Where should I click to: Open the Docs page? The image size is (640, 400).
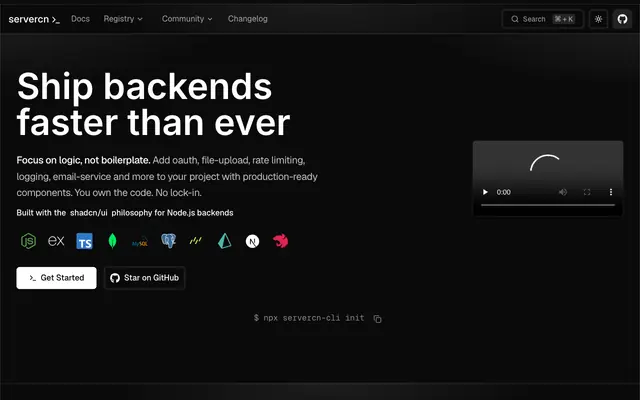[80, 19]
